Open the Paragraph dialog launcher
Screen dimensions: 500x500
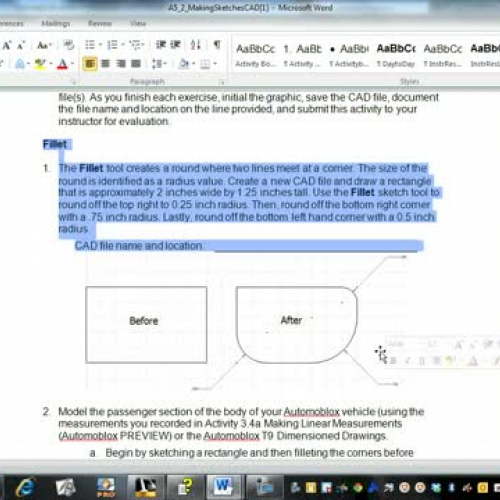point(222,82)
